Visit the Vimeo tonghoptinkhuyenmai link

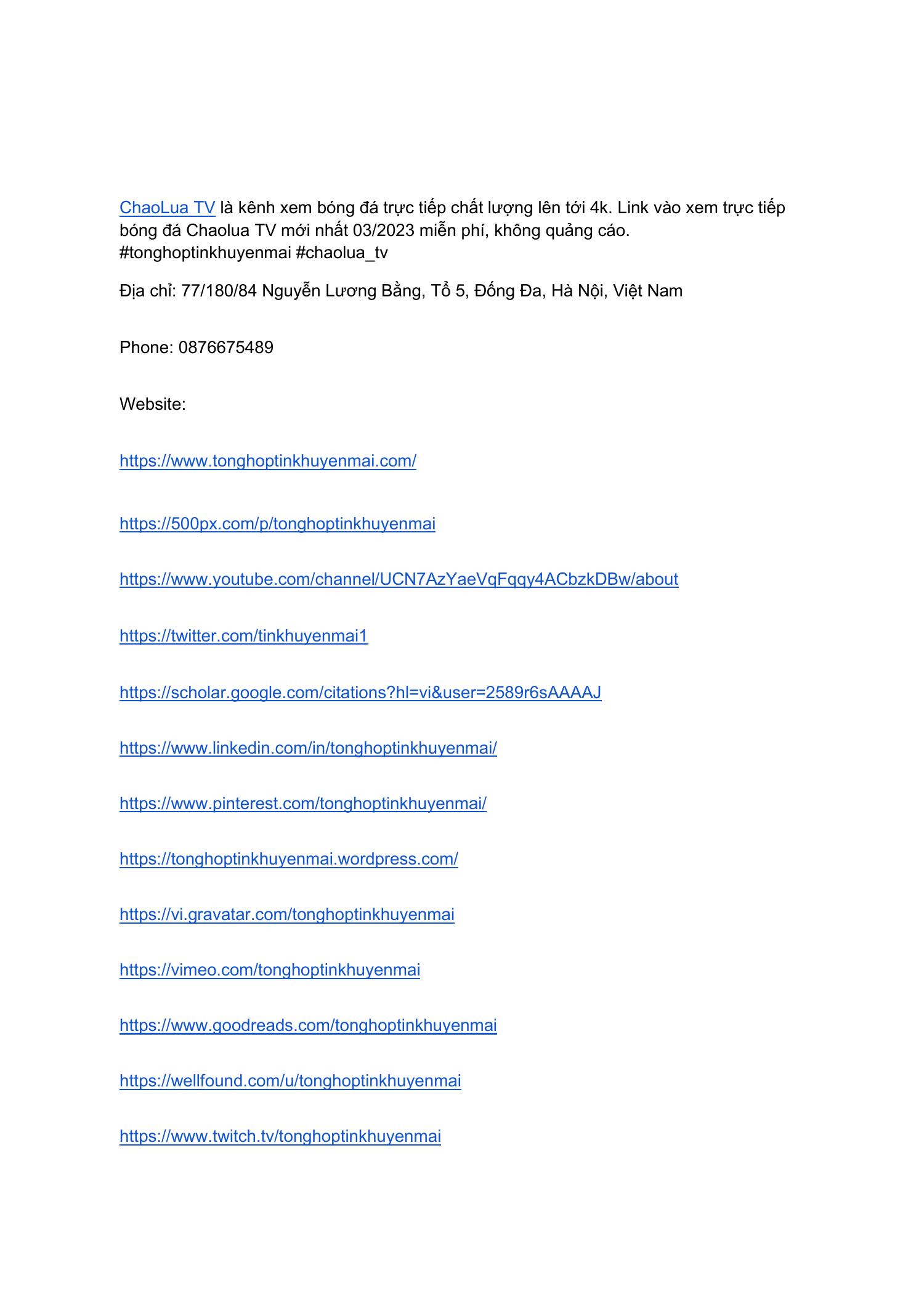(x=270, y=970)
